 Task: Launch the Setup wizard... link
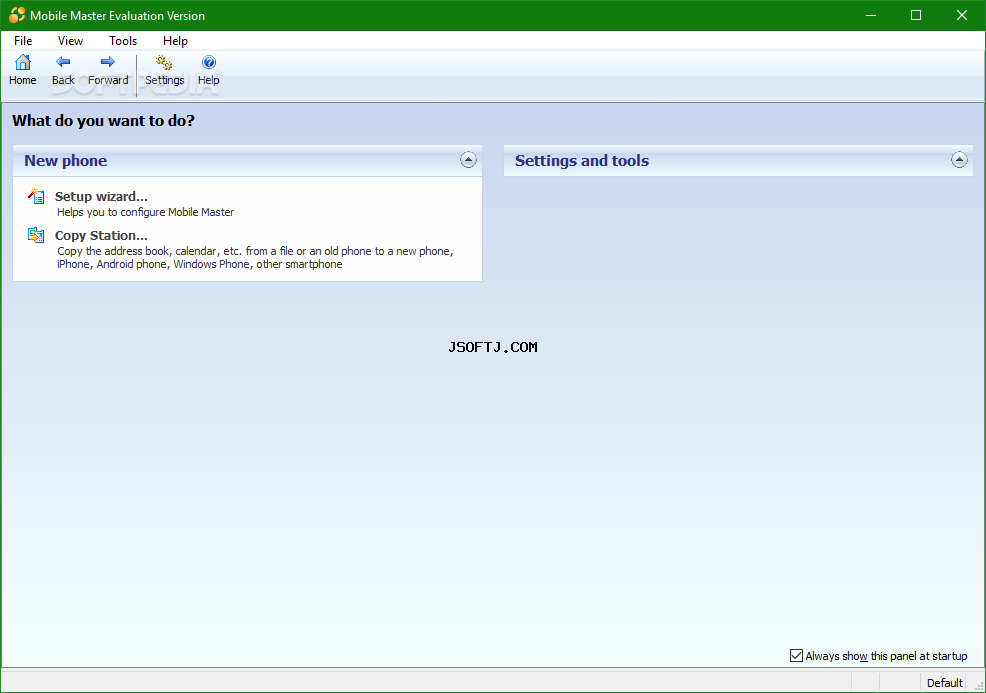[x=101, y=196]
